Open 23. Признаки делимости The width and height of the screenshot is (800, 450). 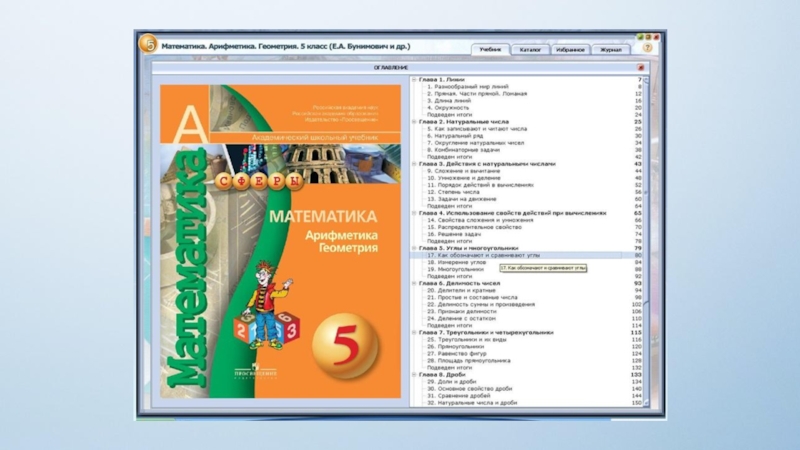click(x=461, y=311)
